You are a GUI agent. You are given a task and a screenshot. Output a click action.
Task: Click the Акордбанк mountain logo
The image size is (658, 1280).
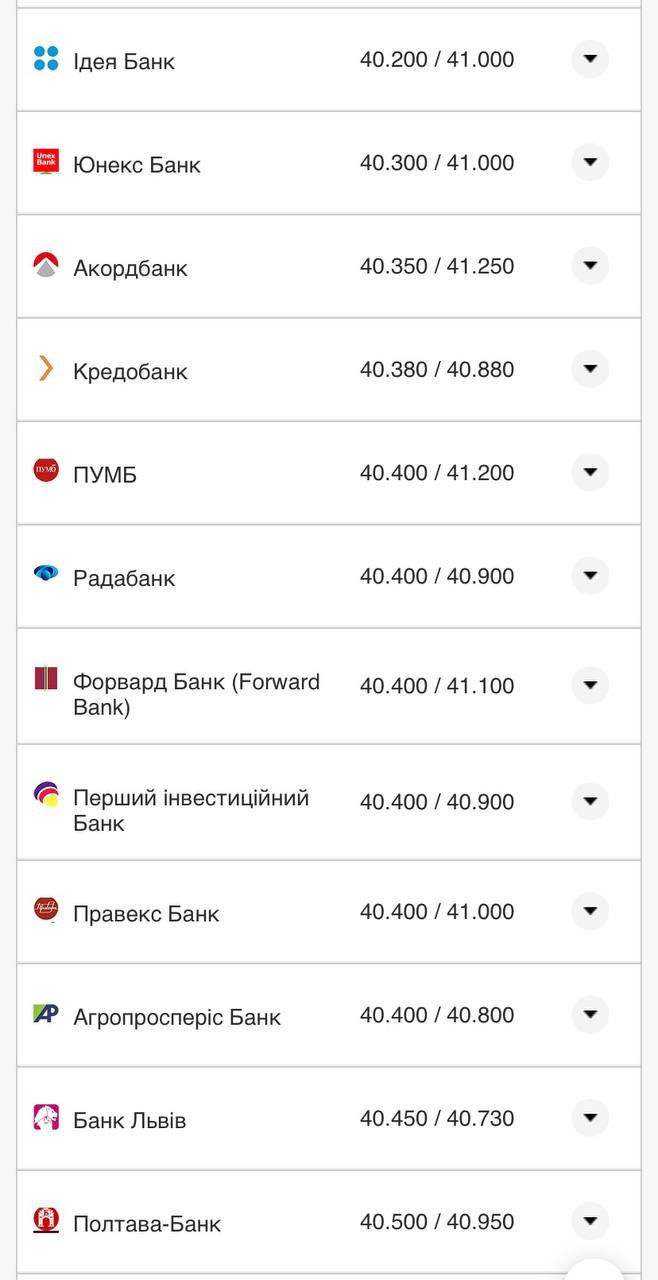44,266
